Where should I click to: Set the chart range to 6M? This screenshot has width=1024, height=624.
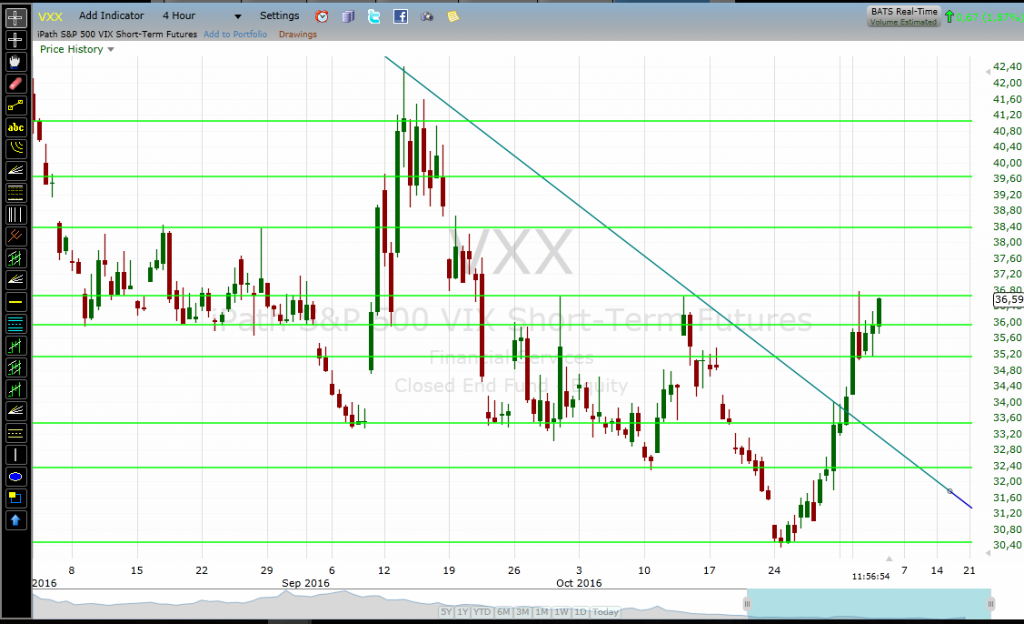(504, 612)
